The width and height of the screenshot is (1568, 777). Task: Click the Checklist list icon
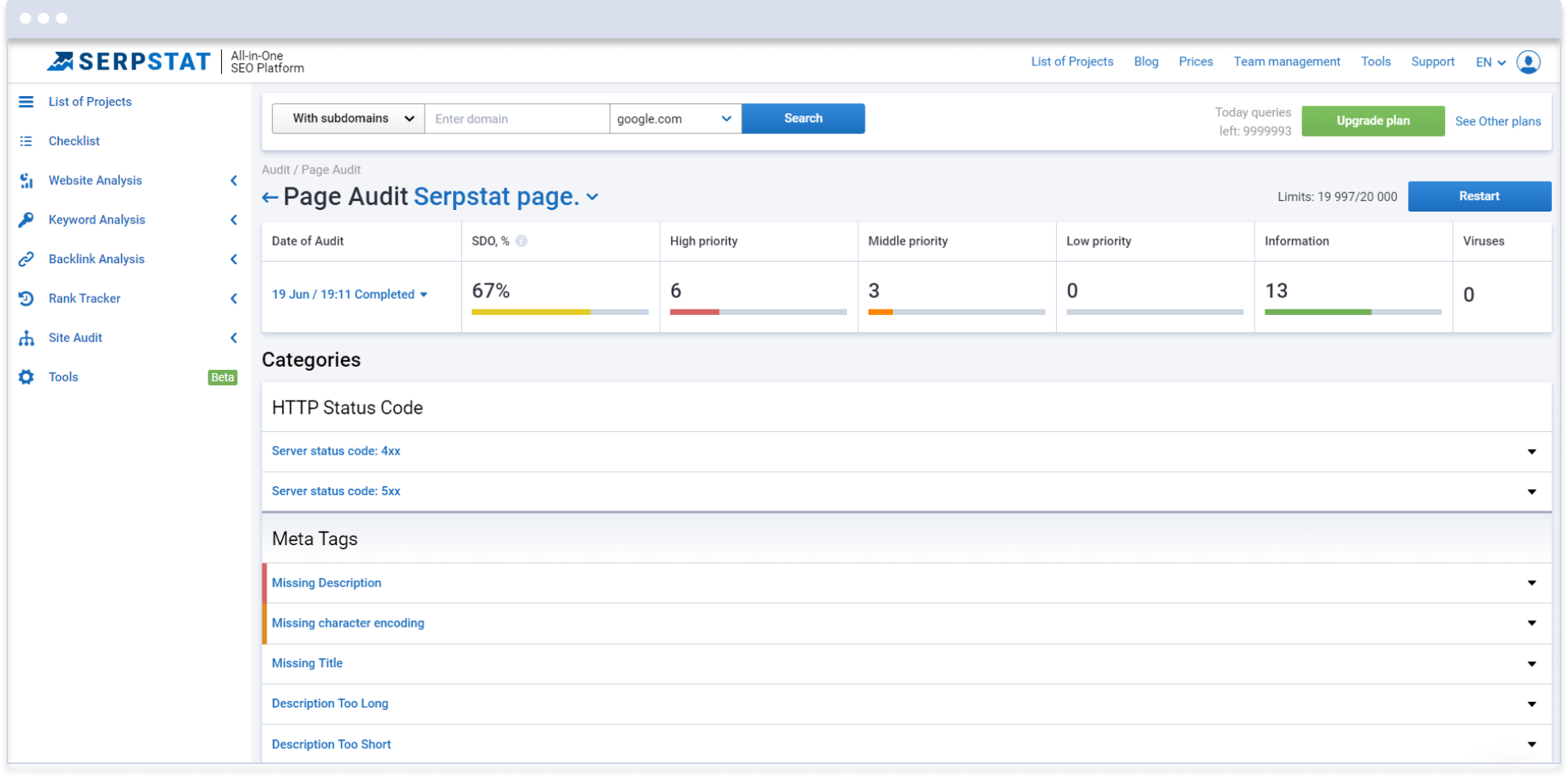tap(26, 141)
